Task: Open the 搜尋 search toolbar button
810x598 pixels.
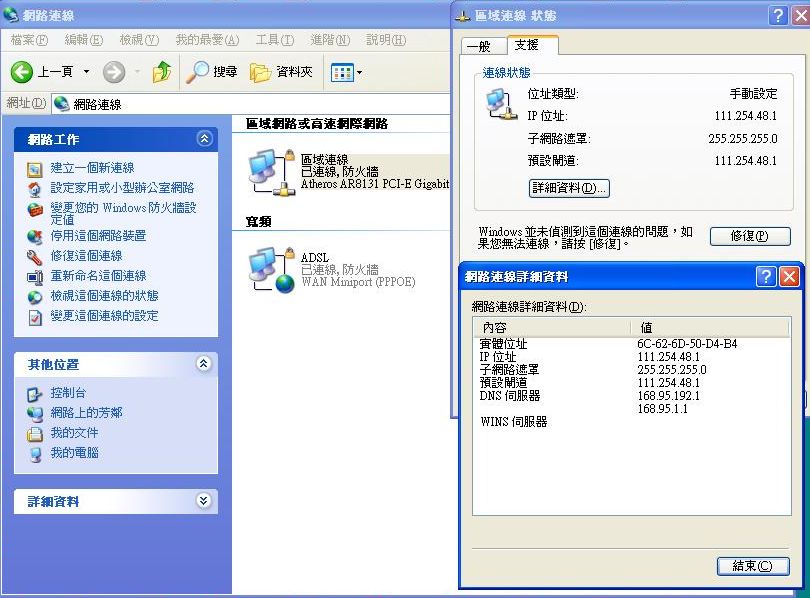Action: coord(212,72)
